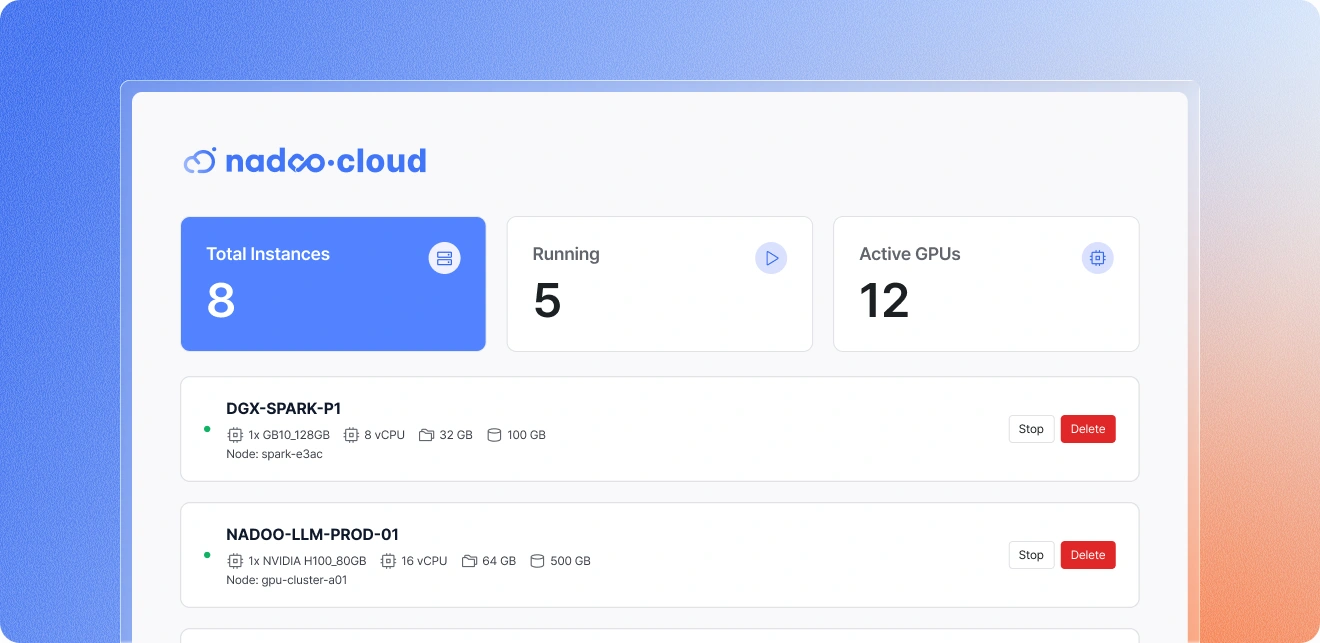
Task: Click the 1x NVIDIA H100_80GB label
Action: point(307,561)
